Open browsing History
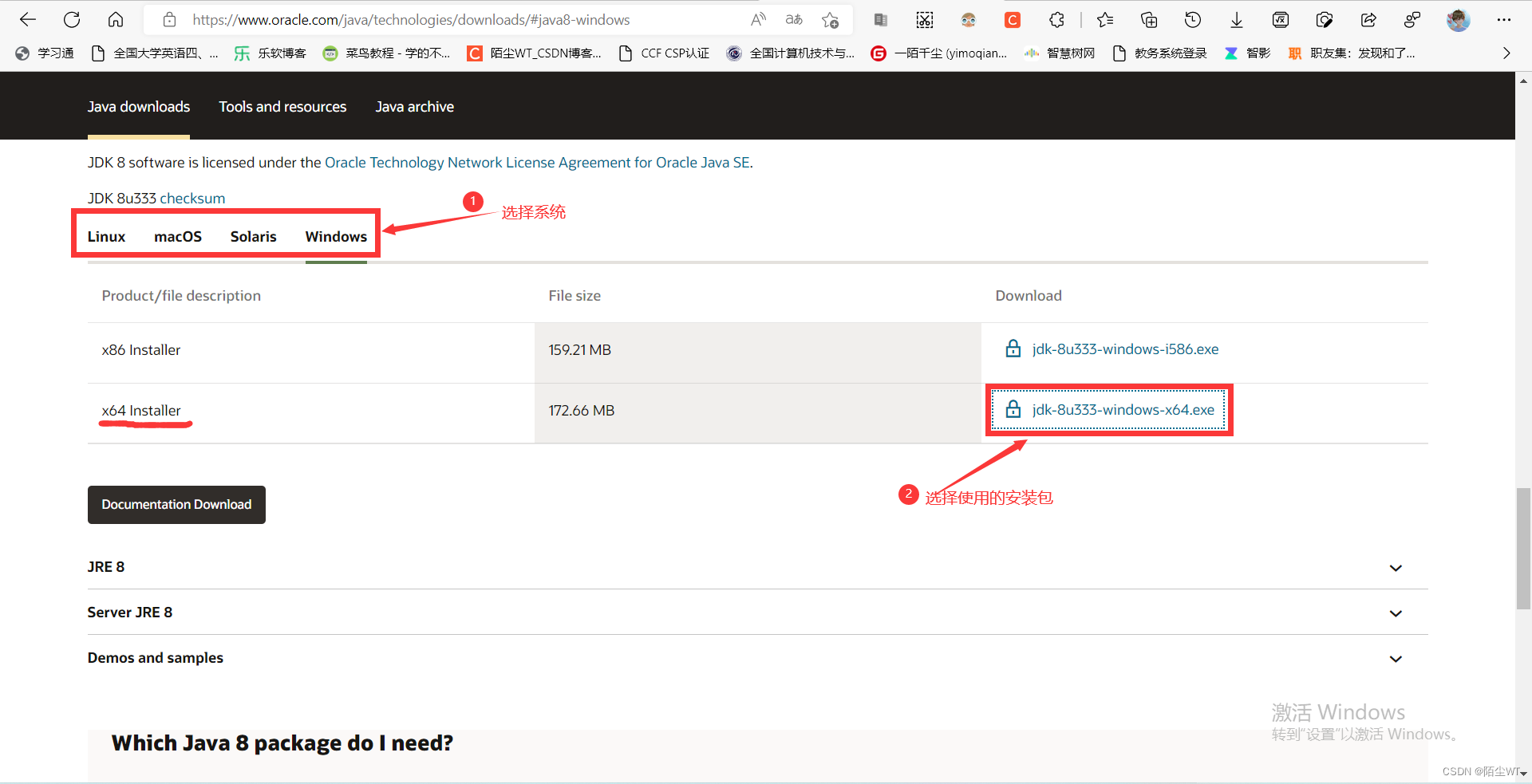Screen dimensions: 1532x784 (x=1193, y=20)
